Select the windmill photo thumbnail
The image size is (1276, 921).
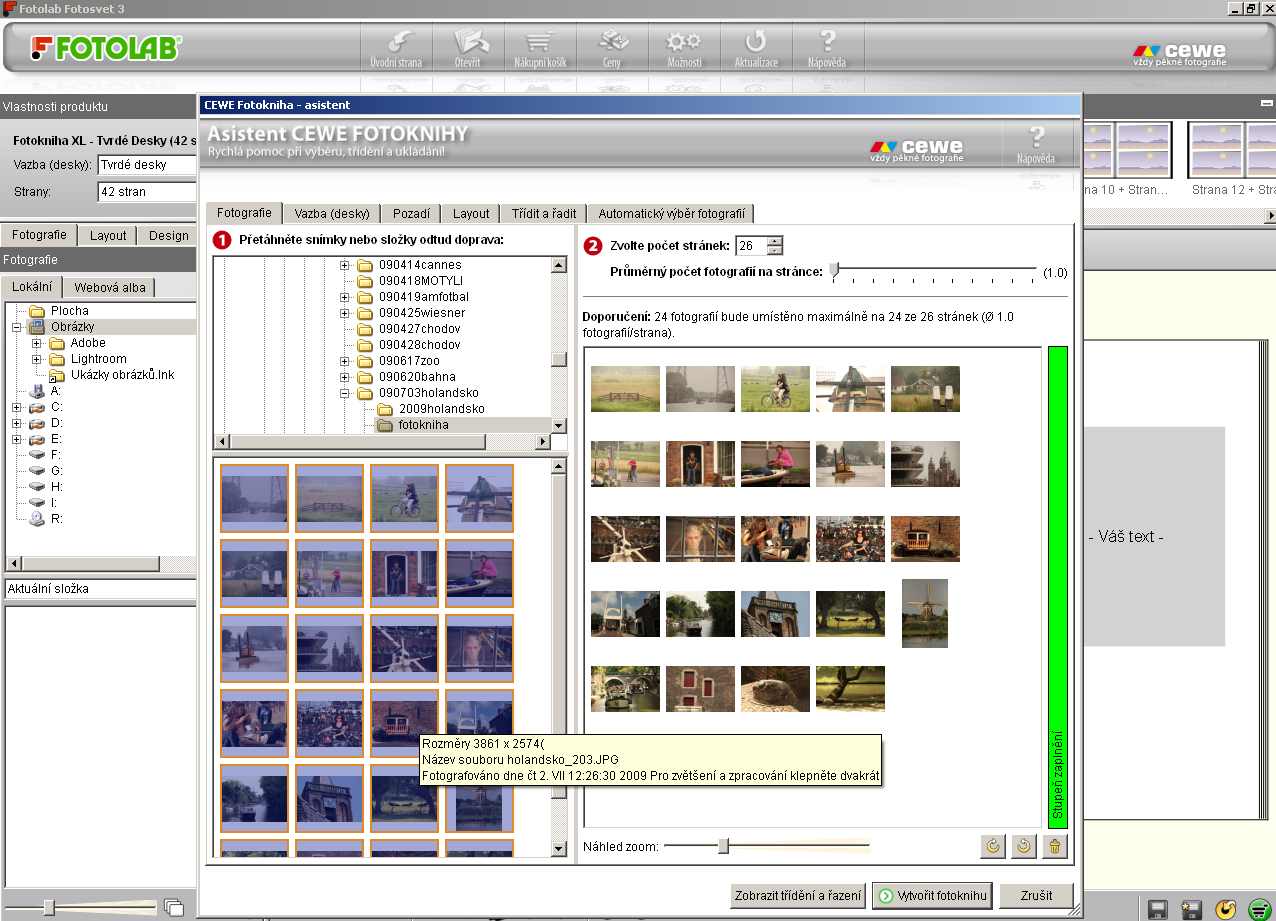coord(925,613)
